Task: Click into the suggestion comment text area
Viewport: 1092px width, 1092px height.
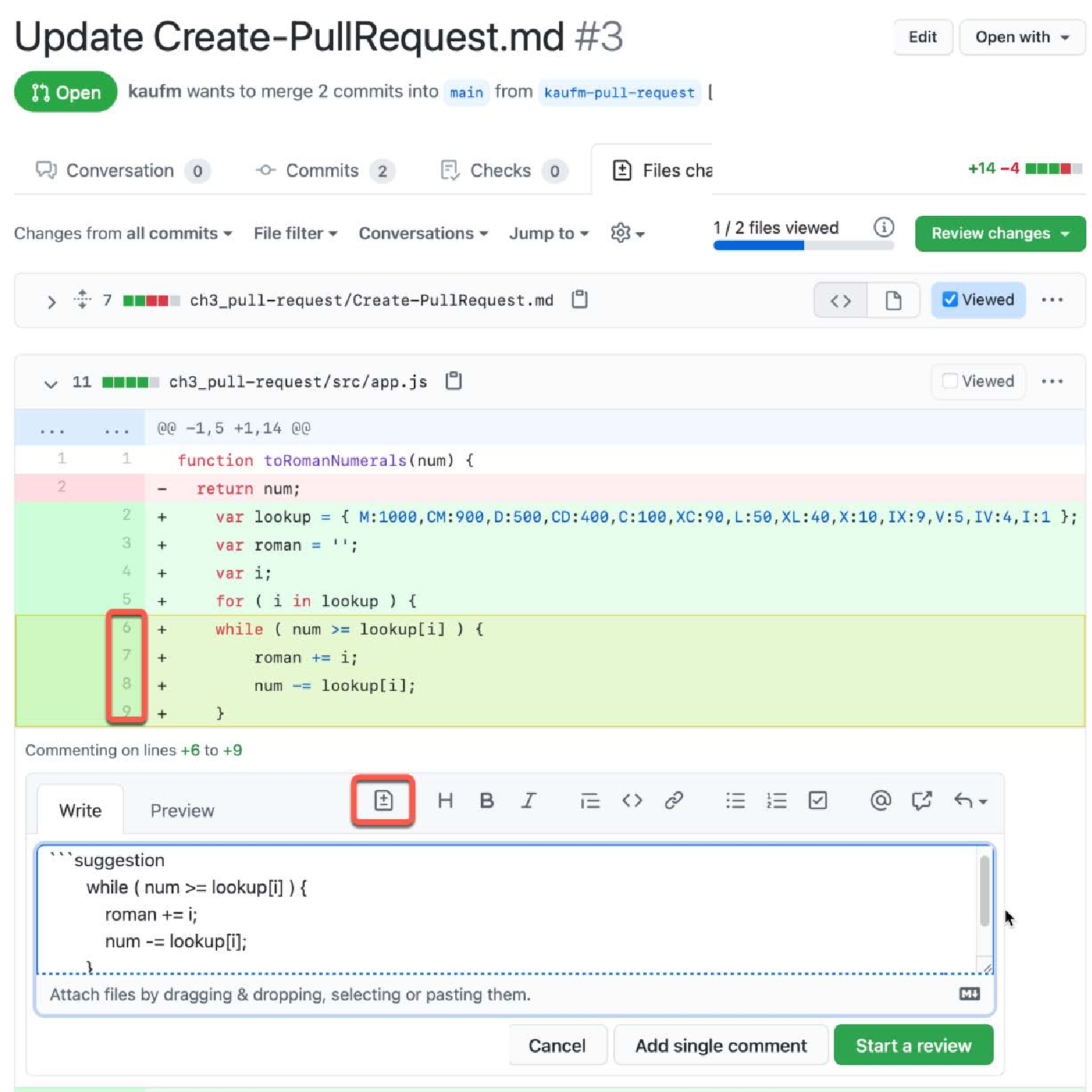Action: (x=507, y=909)
